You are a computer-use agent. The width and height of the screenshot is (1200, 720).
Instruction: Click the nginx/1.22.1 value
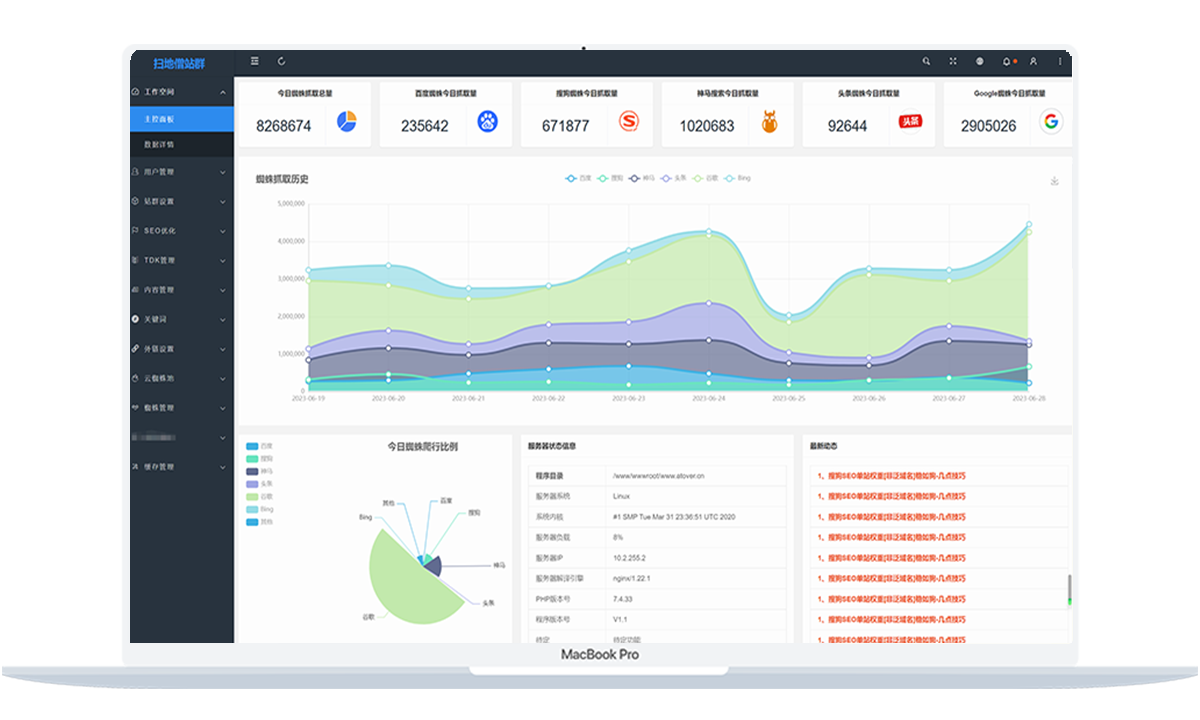tap(632, 578)
